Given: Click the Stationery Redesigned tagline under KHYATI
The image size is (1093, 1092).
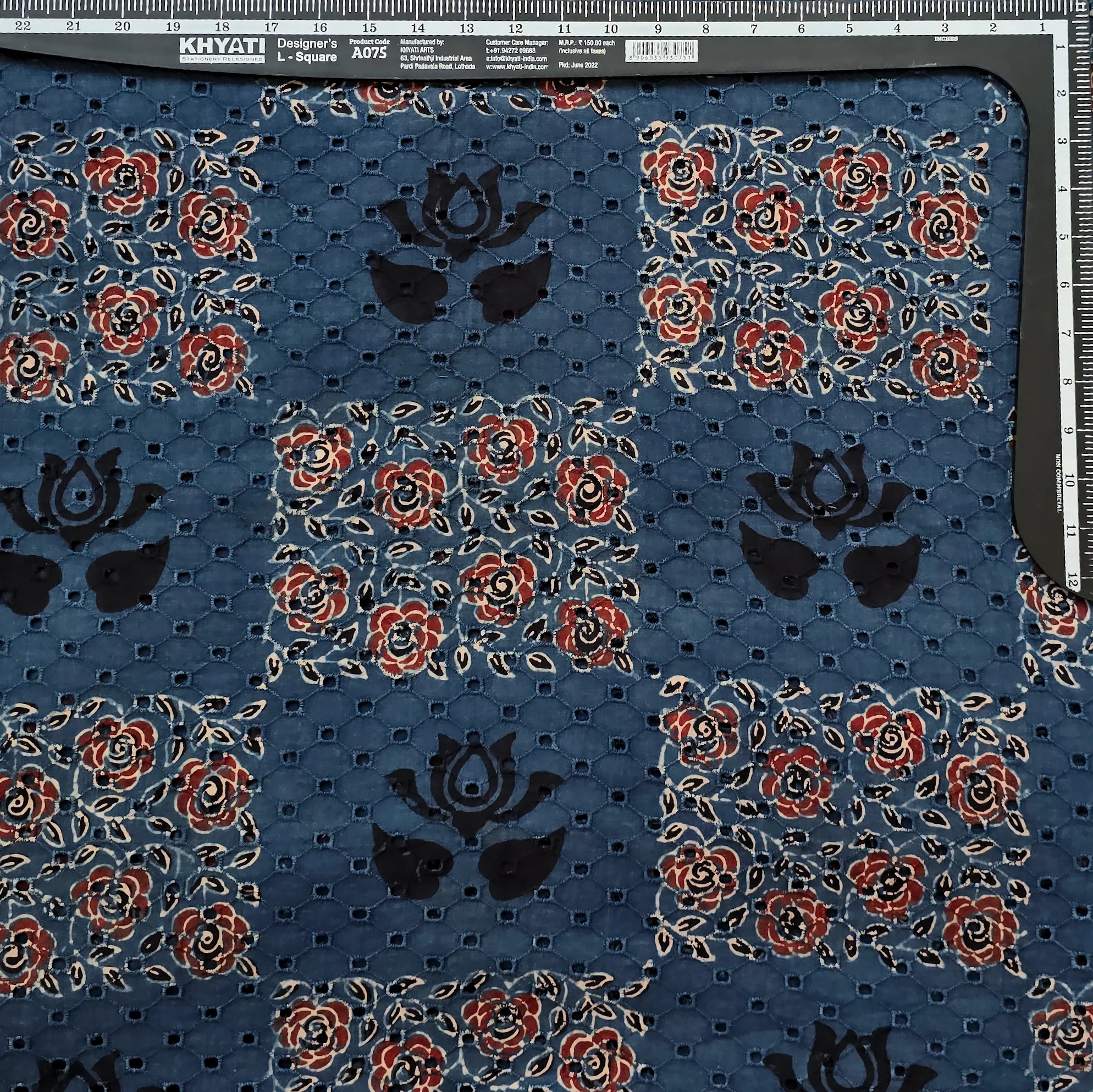Looking at the screenshot, I should [x=222, y=59].
